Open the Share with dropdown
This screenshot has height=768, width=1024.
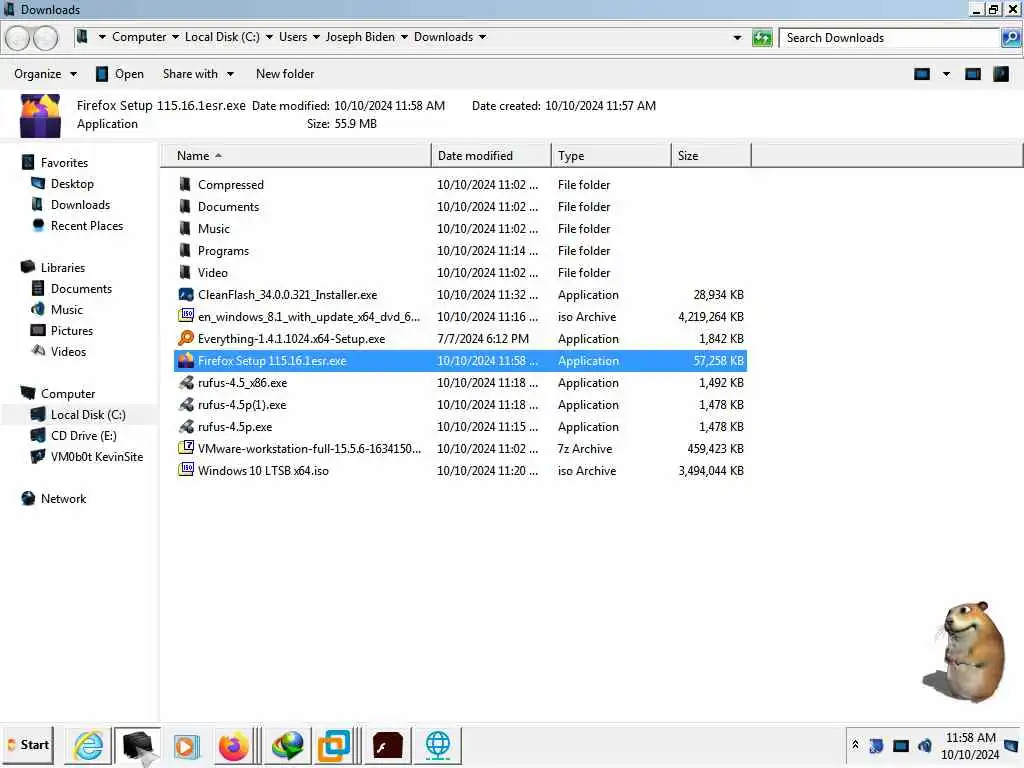click(198, 74)
